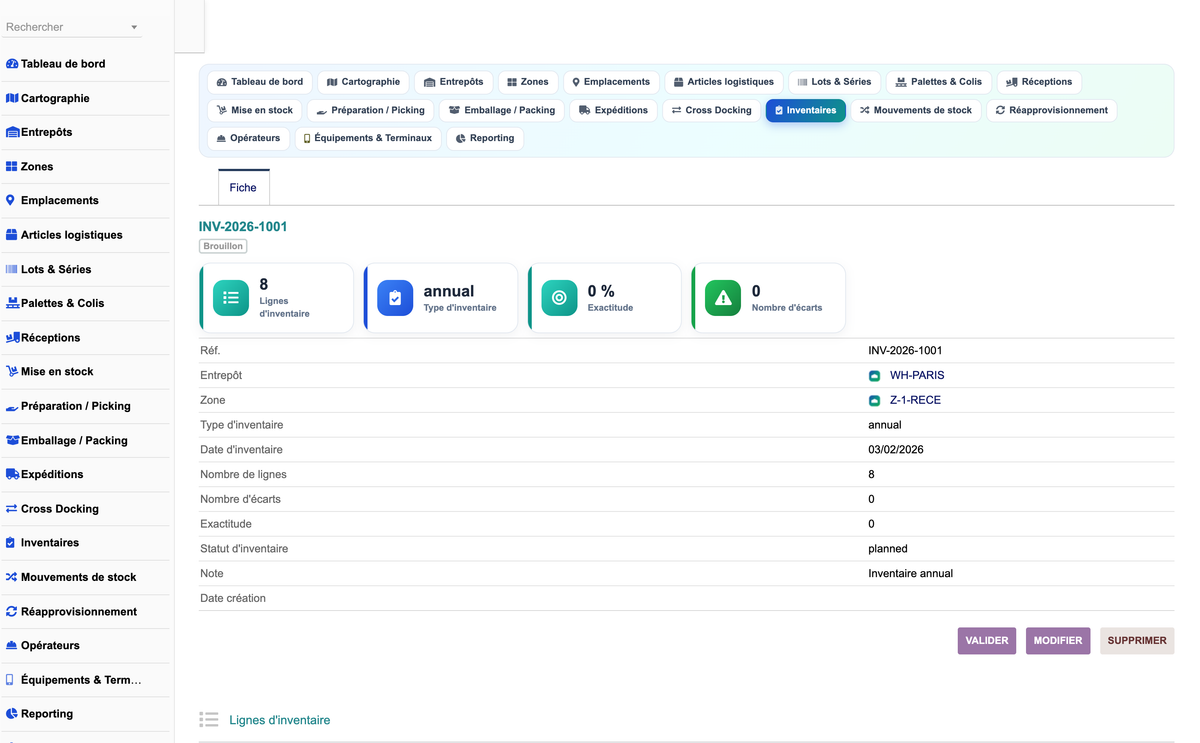Open Préparation / Picking in top module bar
The width and height of the screenshot is (1200, 743).
[370, 110]
